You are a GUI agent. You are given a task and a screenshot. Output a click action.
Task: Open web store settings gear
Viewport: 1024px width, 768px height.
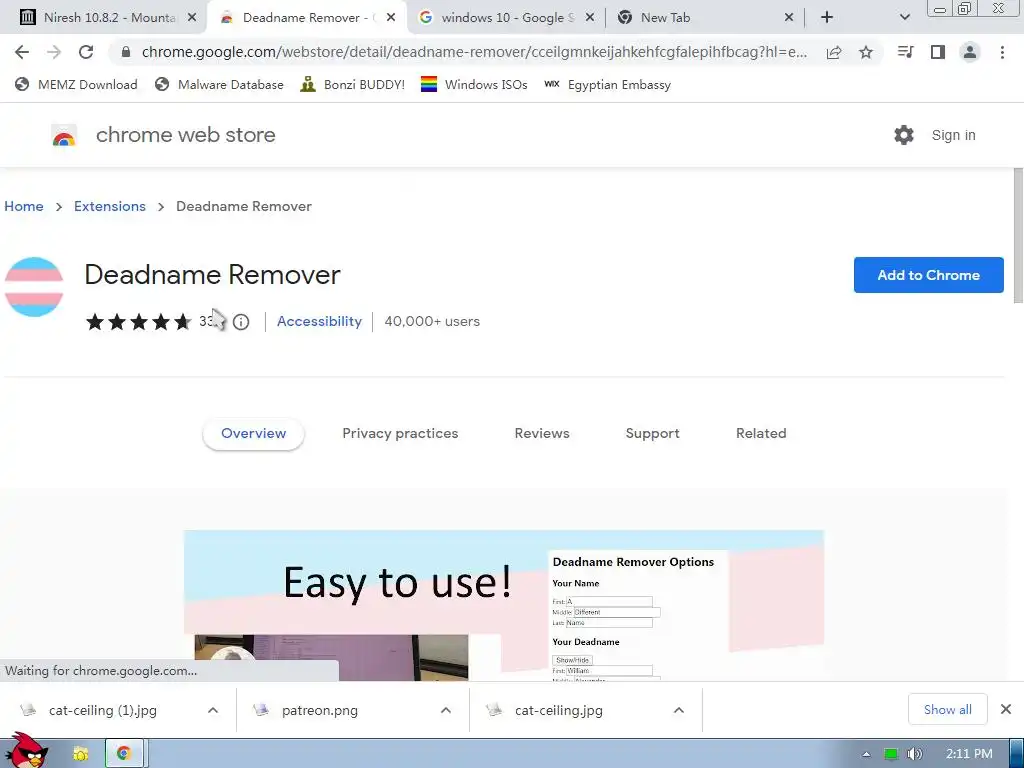[x=904, y=135]
